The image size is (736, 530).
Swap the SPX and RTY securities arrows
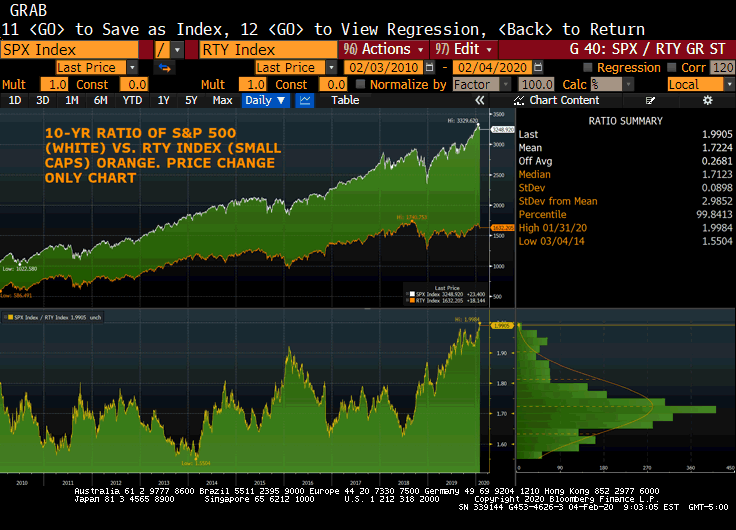pos(164,68)
